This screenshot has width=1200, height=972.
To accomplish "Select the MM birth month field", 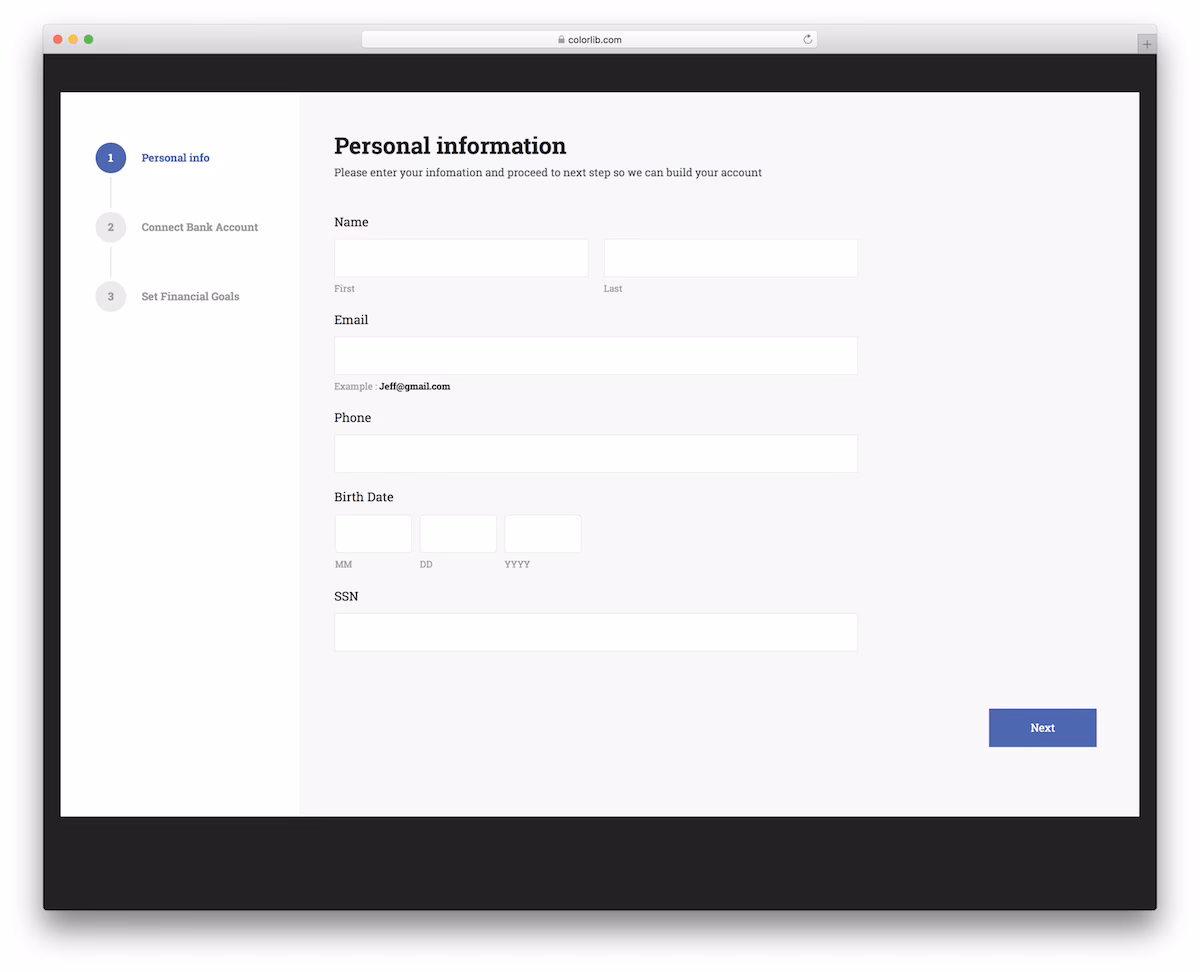I will (373, 534).
